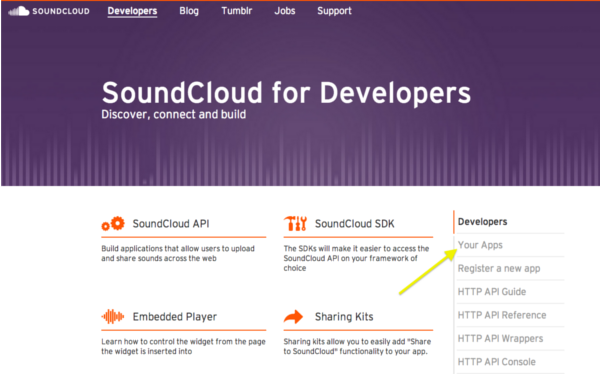
Task: Click the 'SoundCloud for Developers' headline
Action: (x=286, y=93)
